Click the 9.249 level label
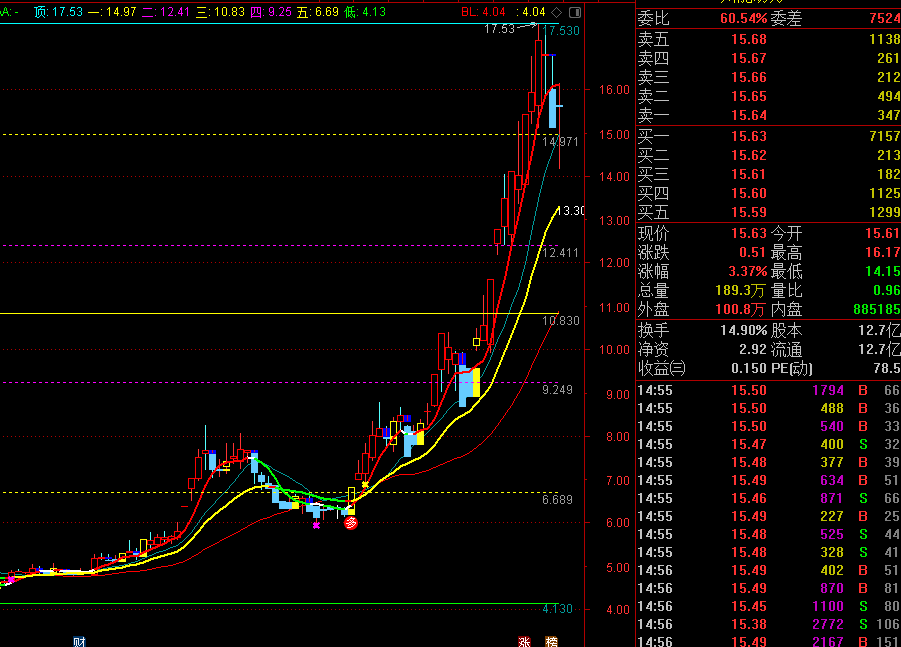Screen dimensions: 901x647 557,390
